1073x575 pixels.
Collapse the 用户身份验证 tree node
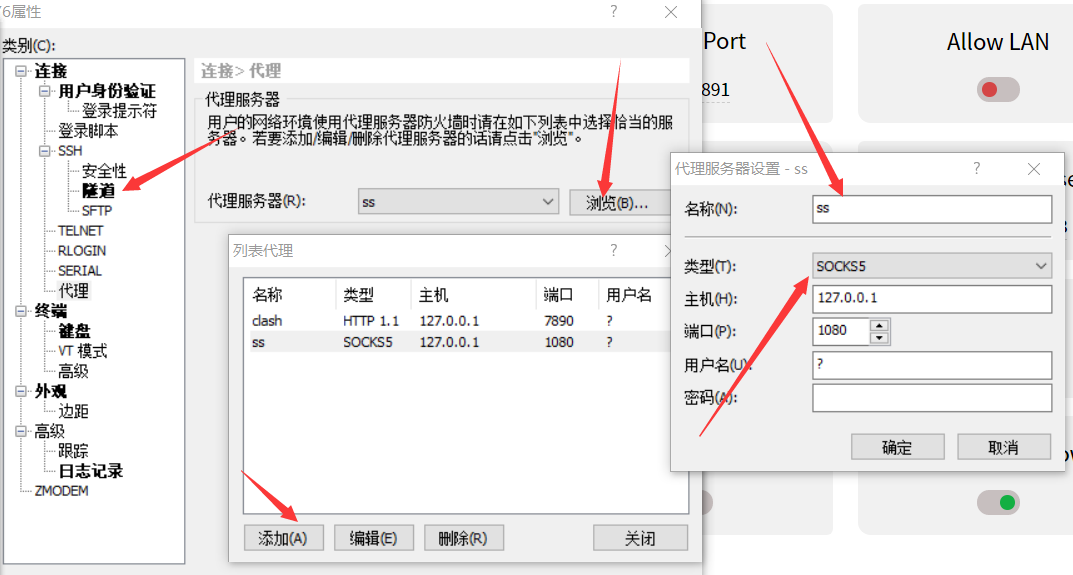tap(46, 91)
